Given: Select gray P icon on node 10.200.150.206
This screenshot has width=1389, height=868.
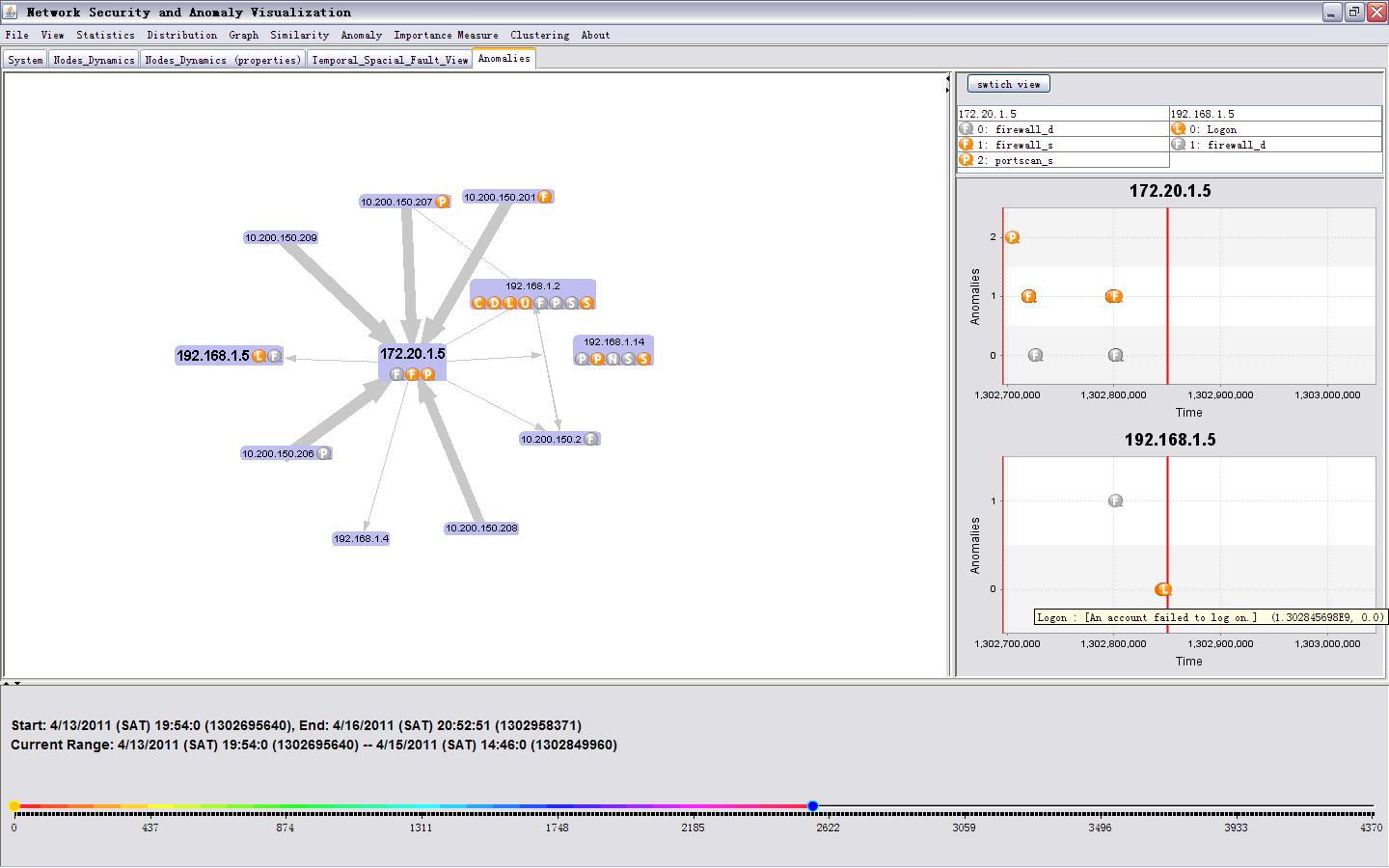Looking at the screenshot, I should click(324, 453).
